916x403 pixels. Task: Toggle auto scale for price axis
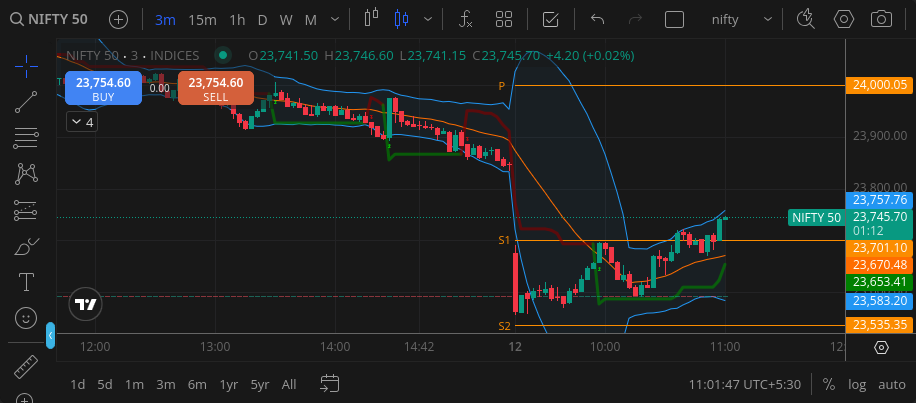pyautogui.click(x=891, y=384)
